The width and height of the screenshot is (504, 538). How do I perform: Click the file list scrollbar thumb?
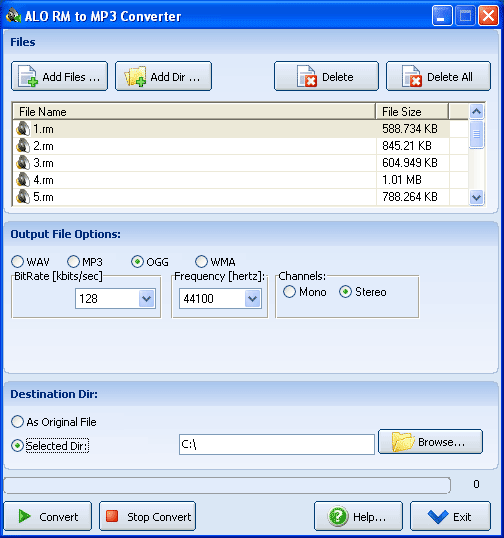coord(477,134)
